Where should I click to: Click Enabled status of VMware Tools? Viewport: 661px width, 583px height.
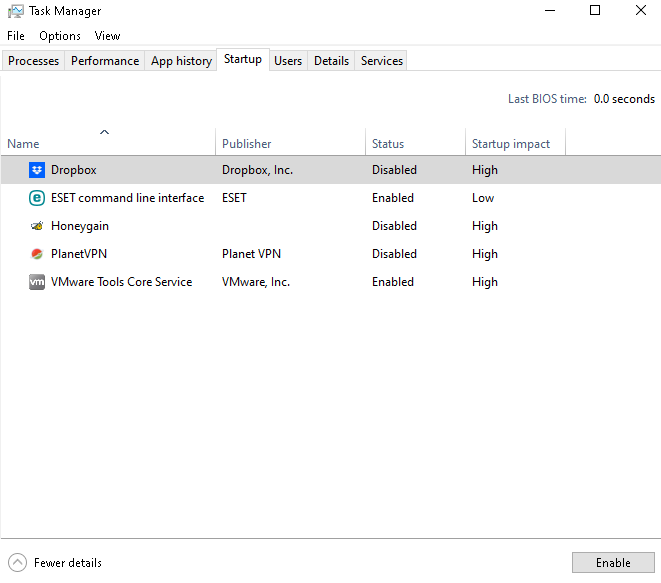coord(393,282)
